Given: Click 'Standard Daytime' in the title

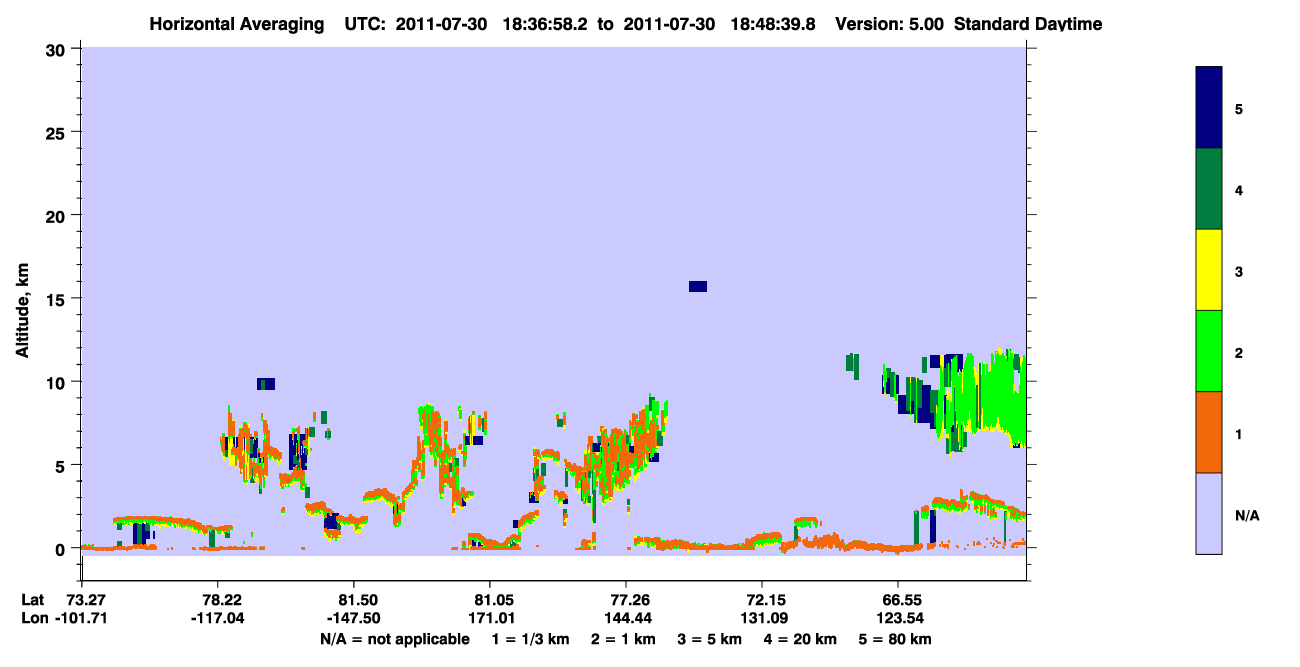Looking at the screenshot, I should point(1028,24).
